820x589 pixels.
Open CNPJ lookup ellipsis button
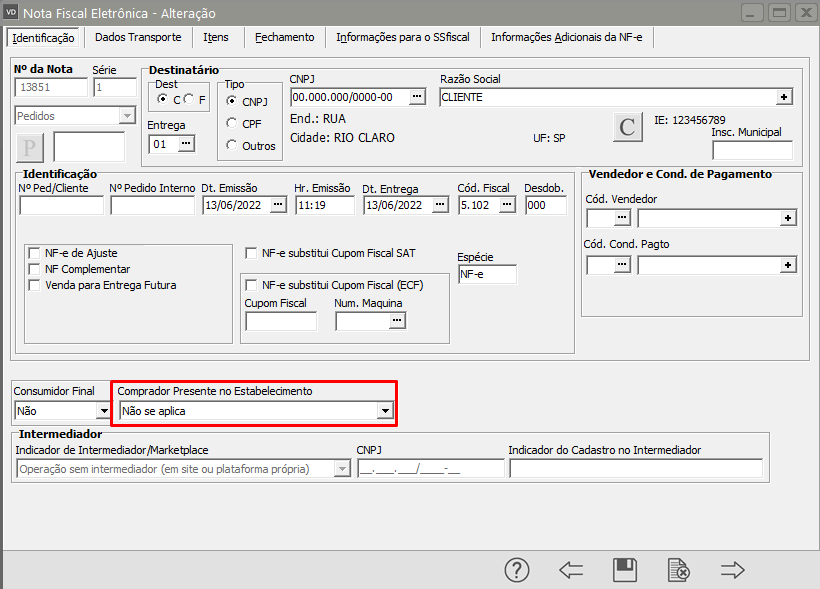[417, 97]
